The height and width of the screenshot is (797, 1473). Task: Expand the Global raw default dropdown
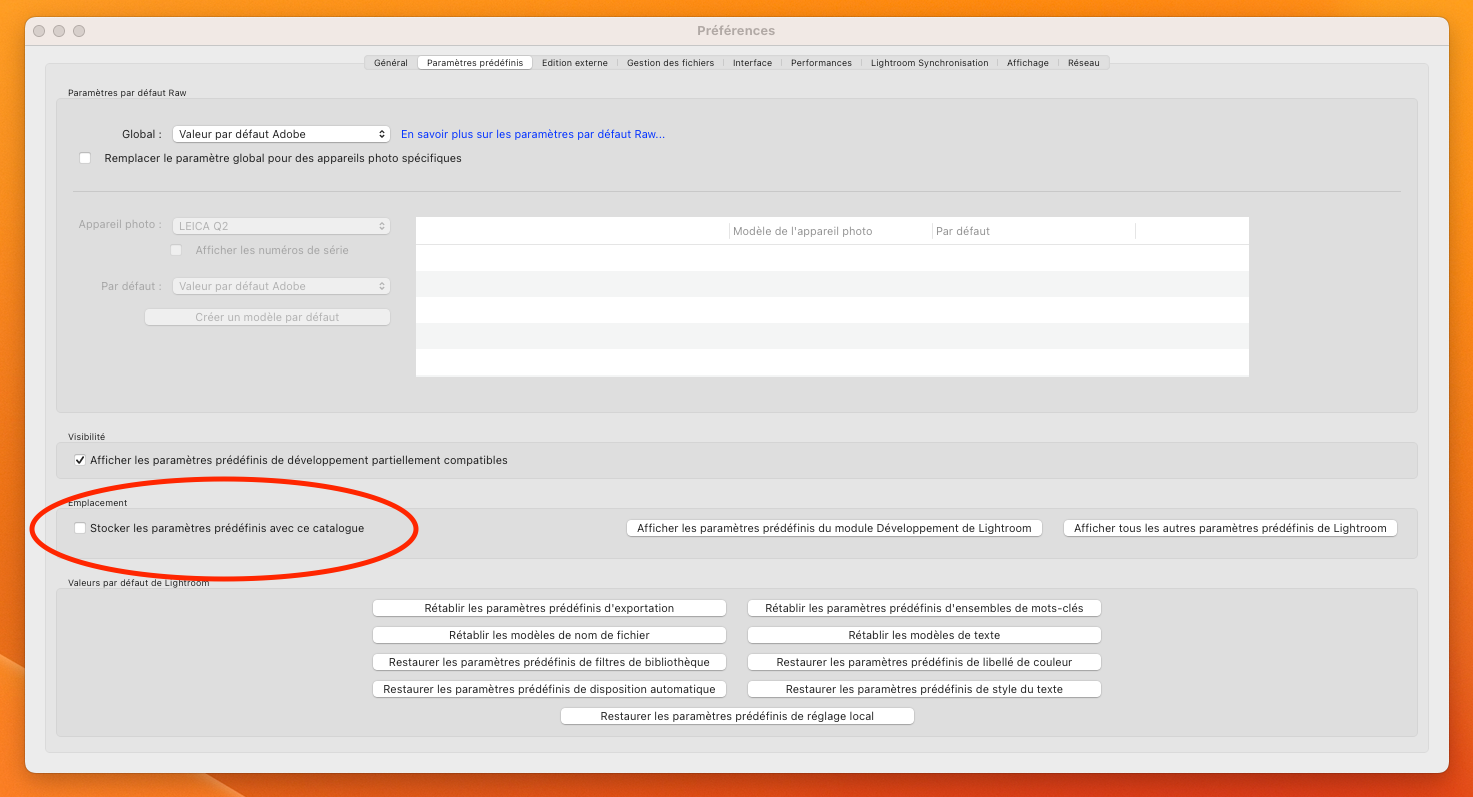[281, 134]
